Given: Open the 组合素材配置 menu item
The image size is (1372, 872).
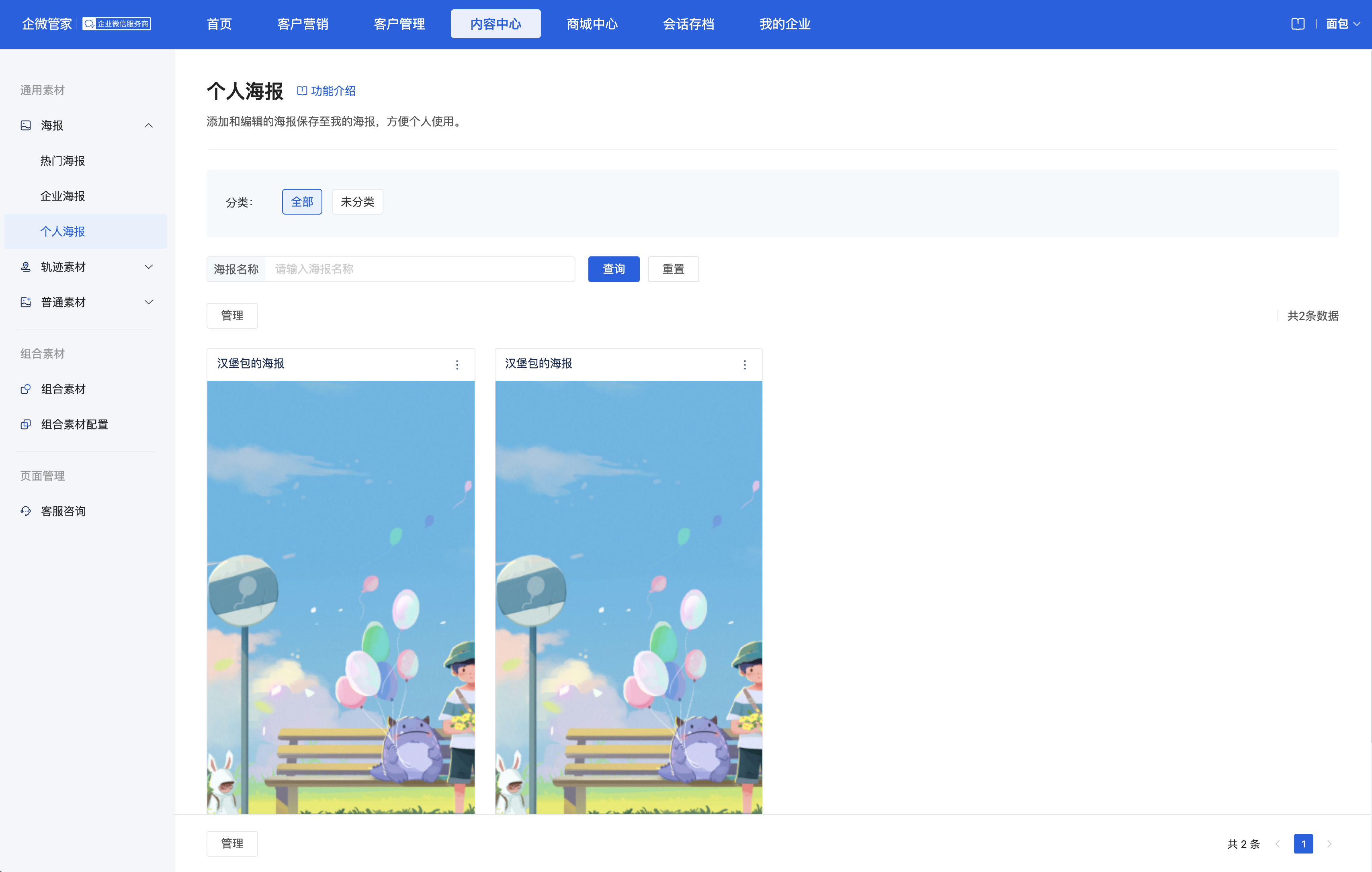Looking at the screenshot, I should click(74, 424).
